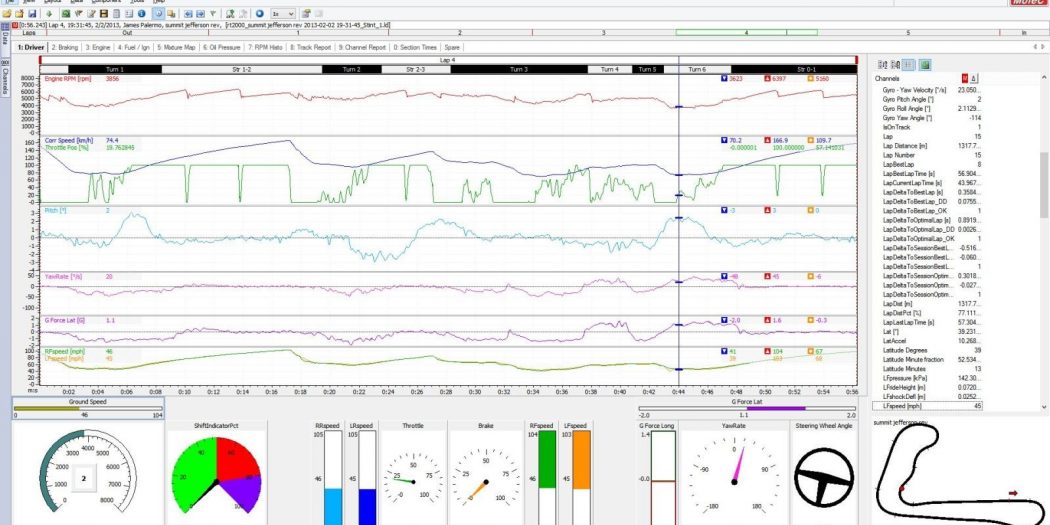The width and height of the screenshot is (1050, 525).
Task: Click Channels list scrollbar down arrow
Action: [1045, 406]
